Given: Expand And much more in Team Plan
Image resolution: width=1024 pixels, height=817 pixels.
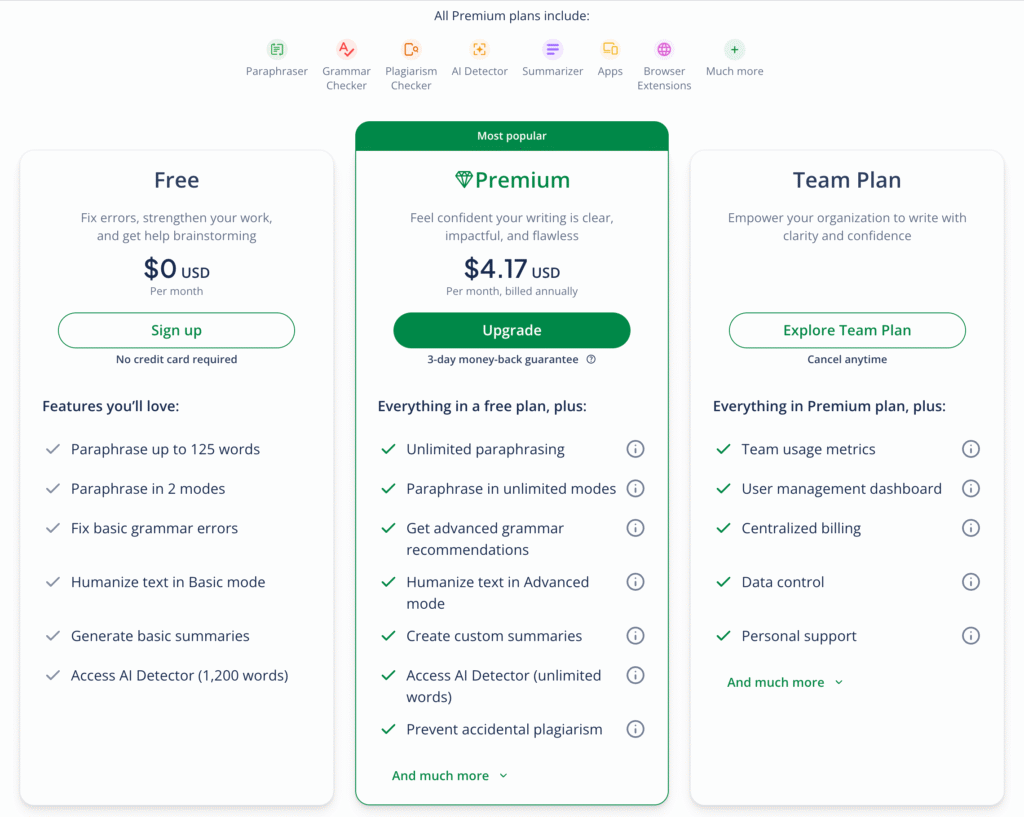Looking at the screenshot, I should tap(785, 682).
